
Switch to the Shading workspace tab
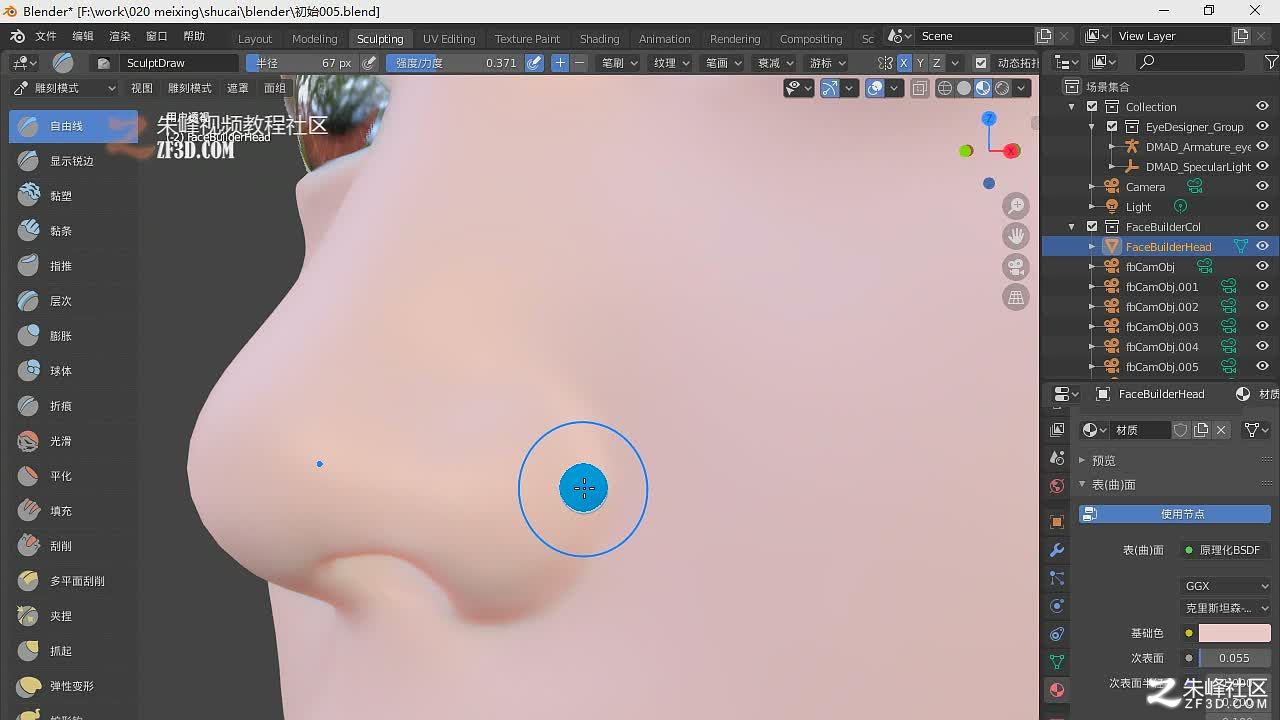[600, 39]
